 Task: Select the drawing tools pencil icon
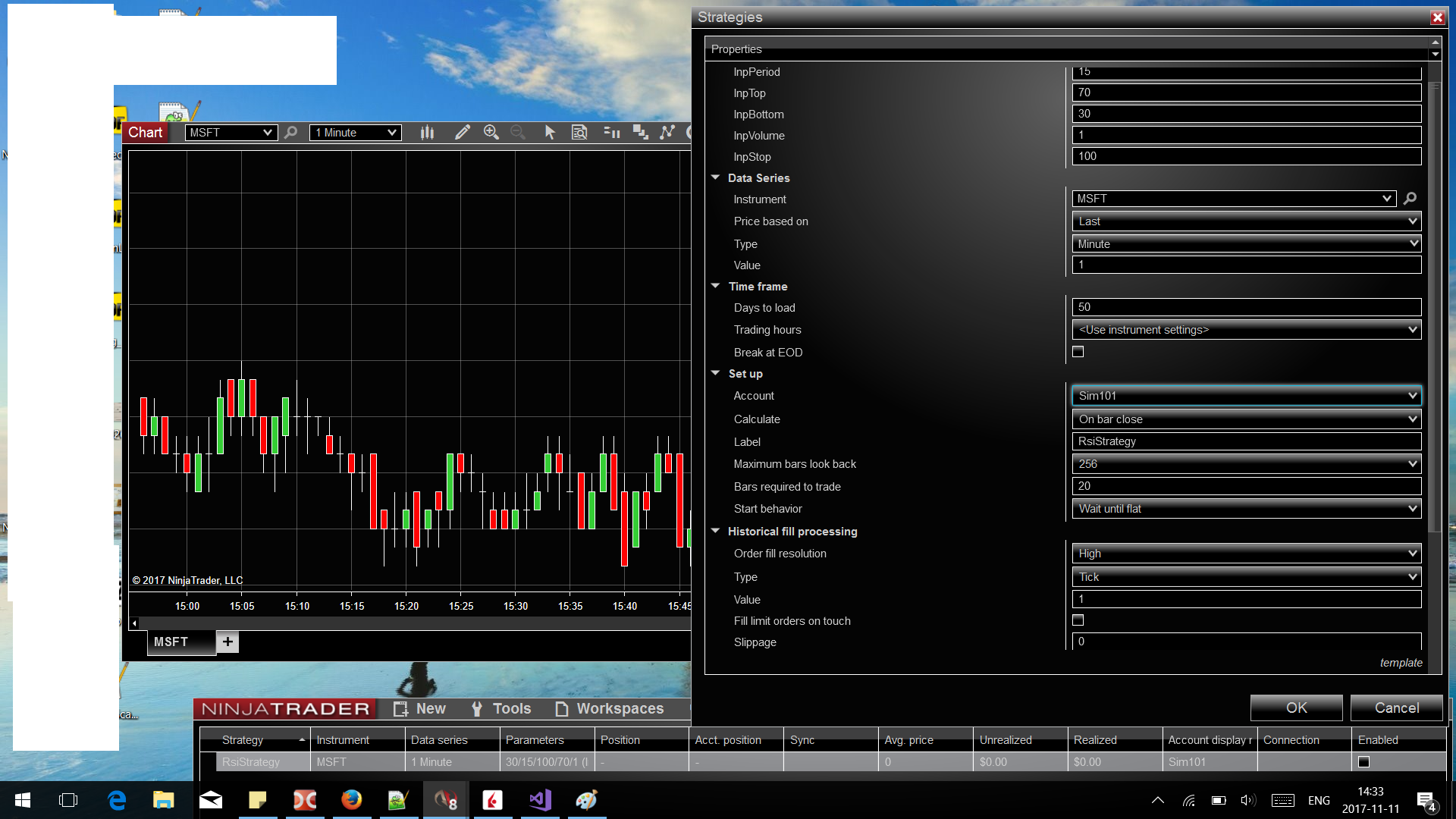tap(462, 133)
